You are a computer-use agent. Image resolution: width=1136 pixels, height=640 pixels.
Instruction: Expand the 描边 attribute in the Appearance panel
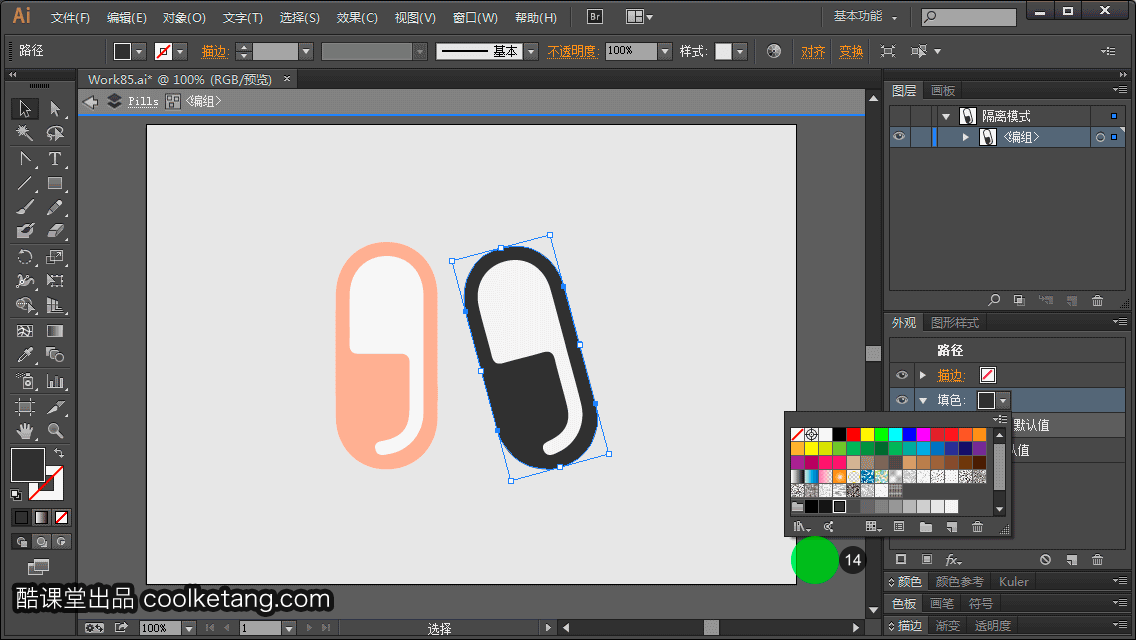(923, 375)
